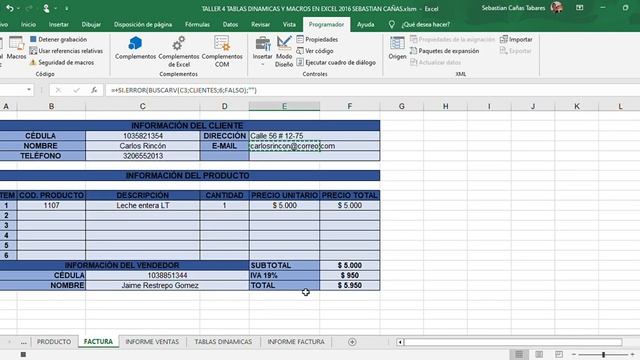
Task: Click Paquetes de expansión
Action: click(444, 51)
